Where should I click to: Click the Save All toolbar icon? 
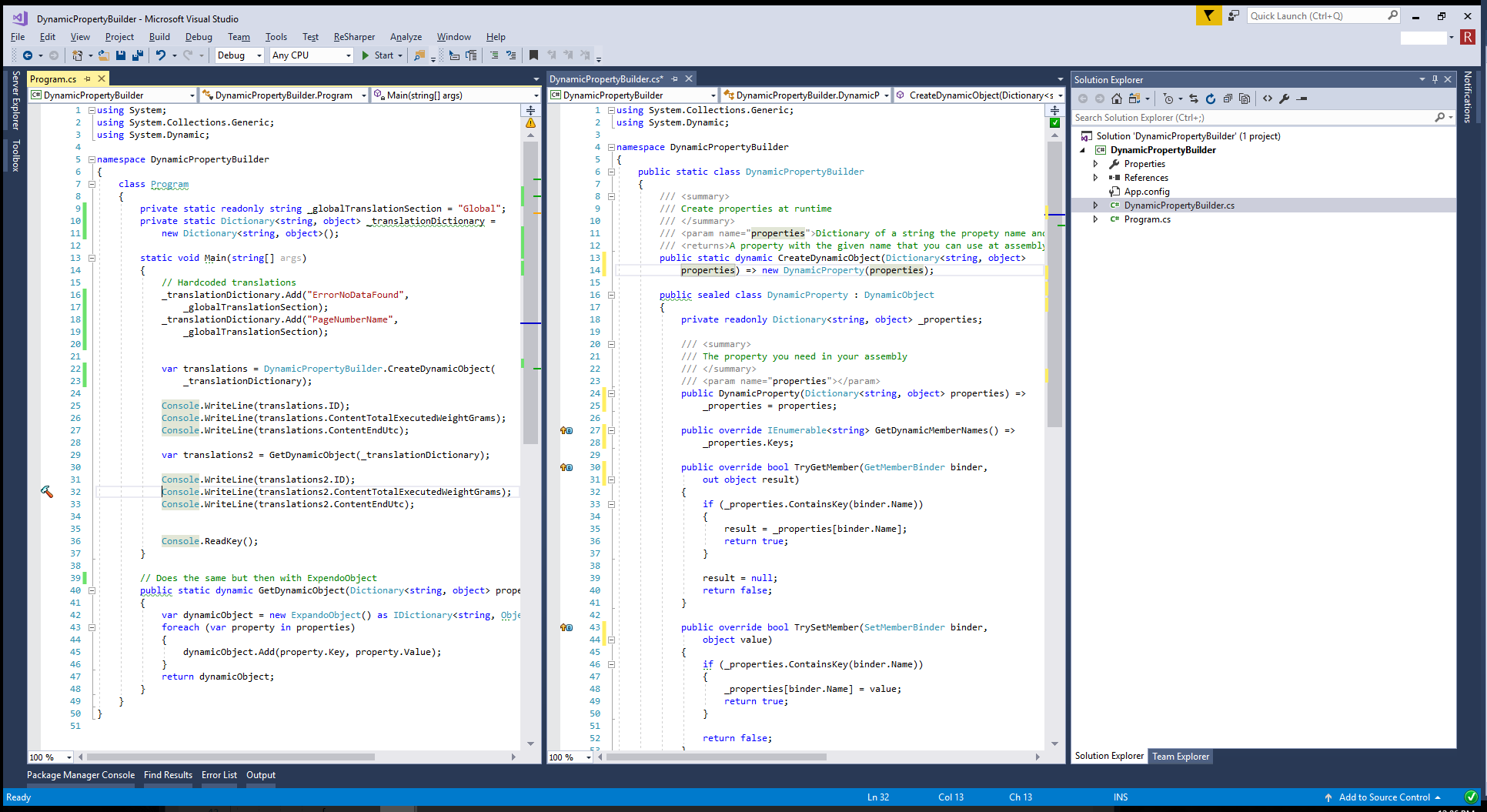(x=138, y=55)
